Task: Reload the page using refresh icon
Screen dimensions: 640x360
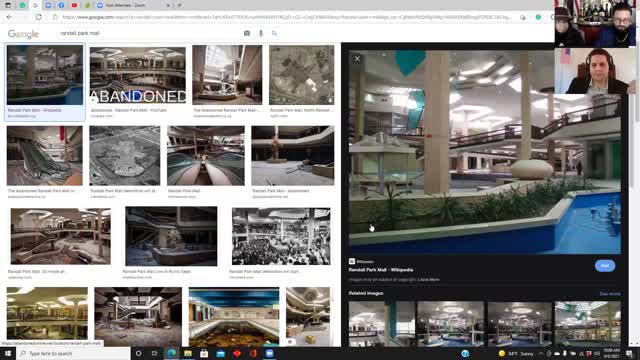Action: pos(38,17)
